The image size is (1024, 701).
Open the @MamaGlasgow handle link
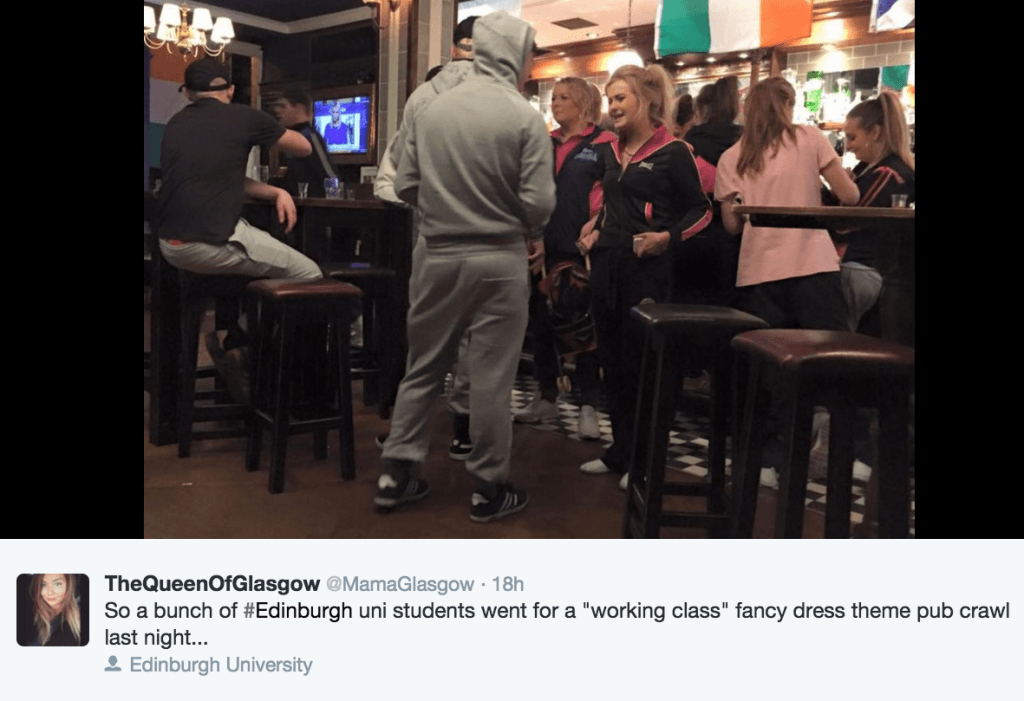pyautogui.click(x=400, y=584)
